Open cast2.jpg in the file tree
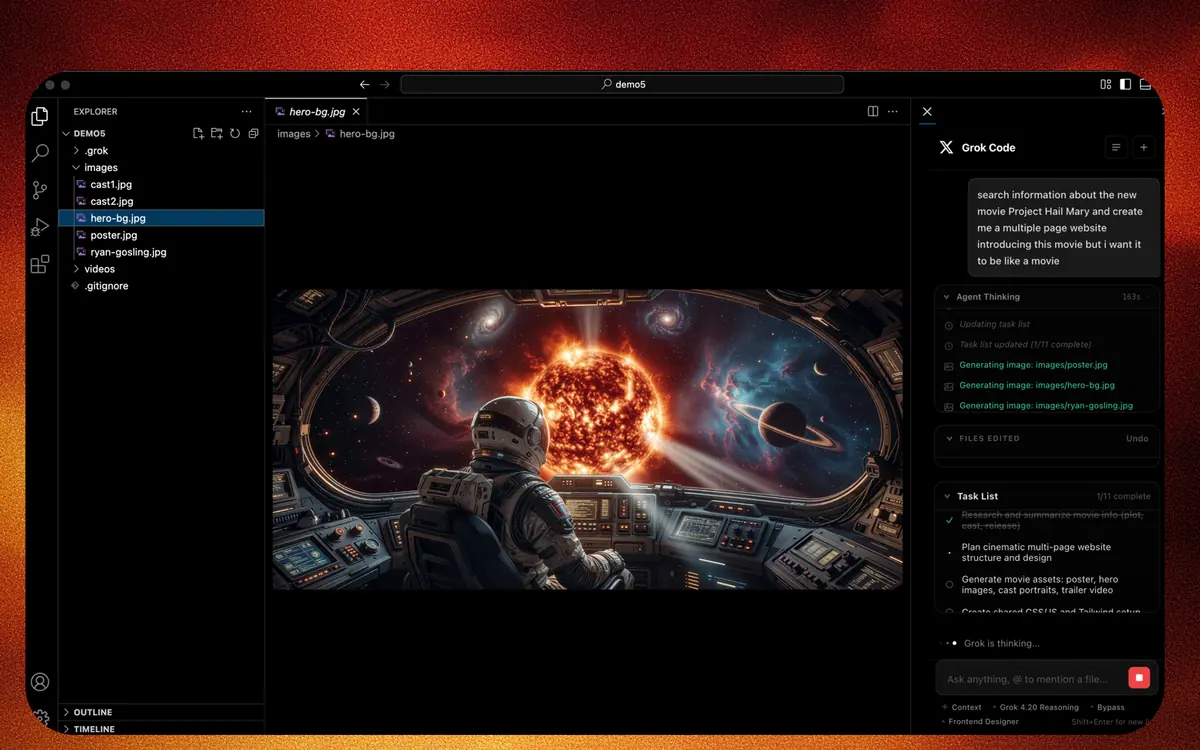 pyautogui.click(x=111, y=202)
